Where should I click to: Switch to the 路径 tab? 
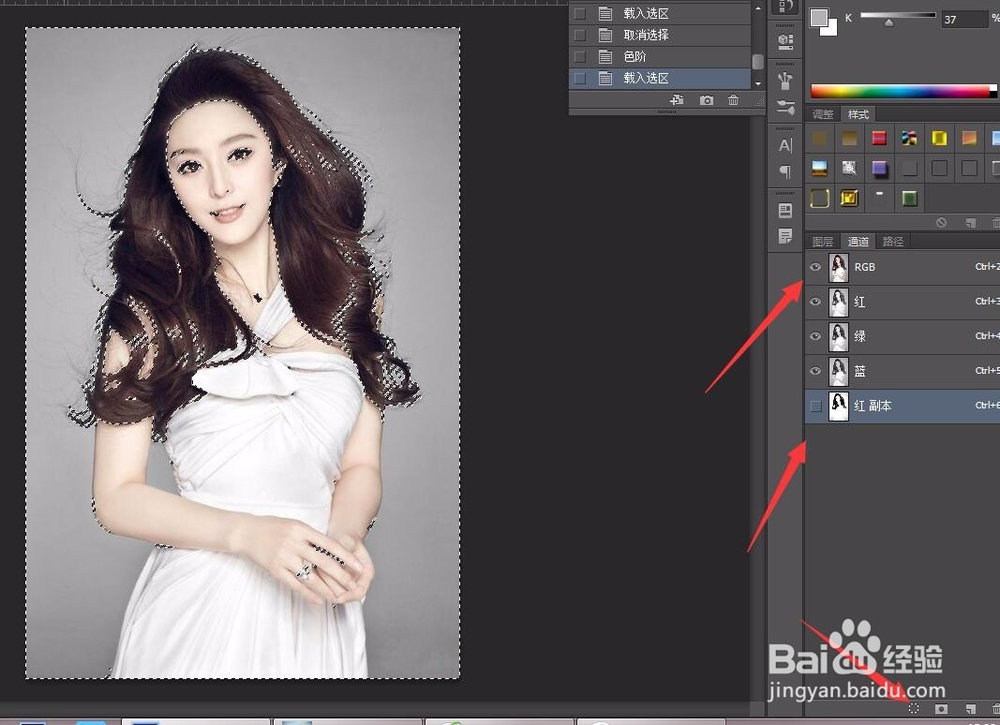tap(893, 241)
